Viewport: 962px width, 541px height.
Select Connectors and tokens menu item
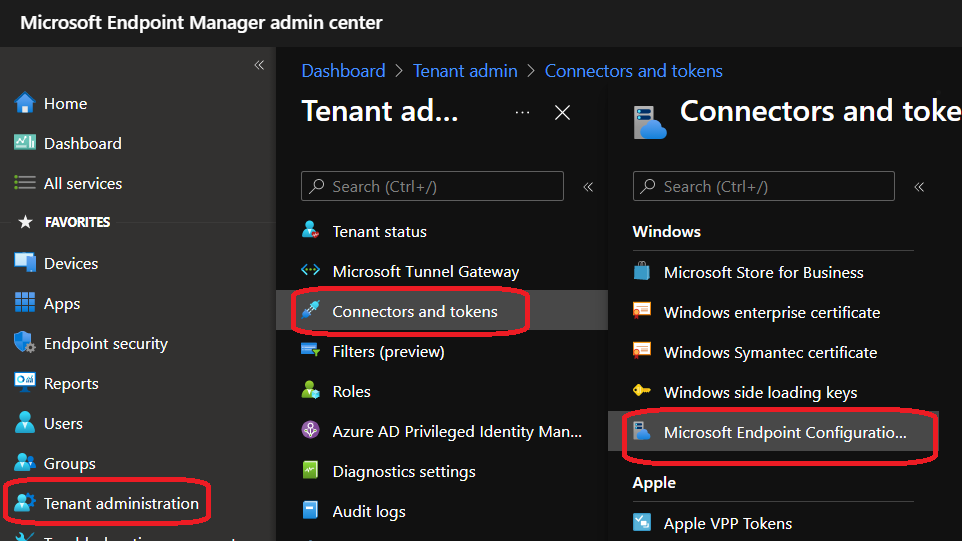pyautogui.click(x=414, y=311)
